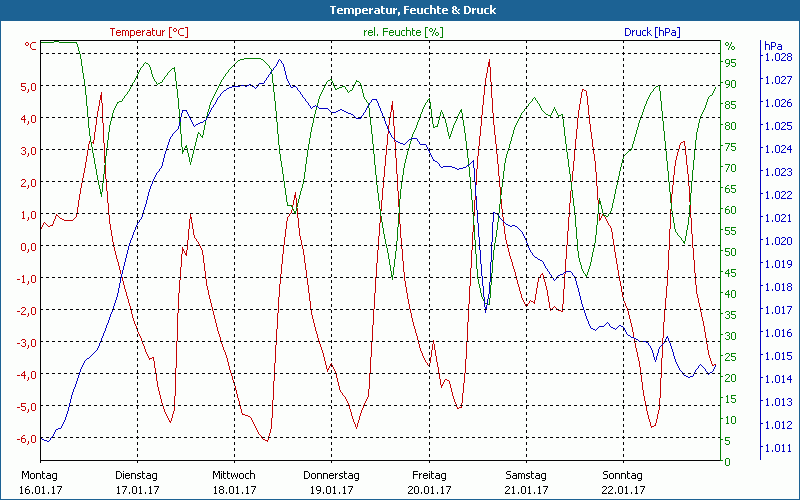
Task: Click the °C unit label on left axis
Action: point(31,46)
